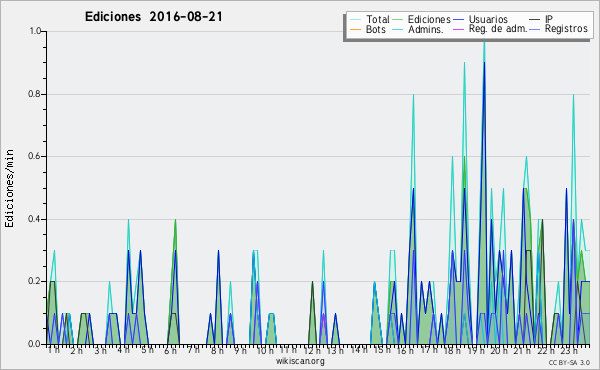Click the 0.0 y-axis tick label

[x=35, y=344]
